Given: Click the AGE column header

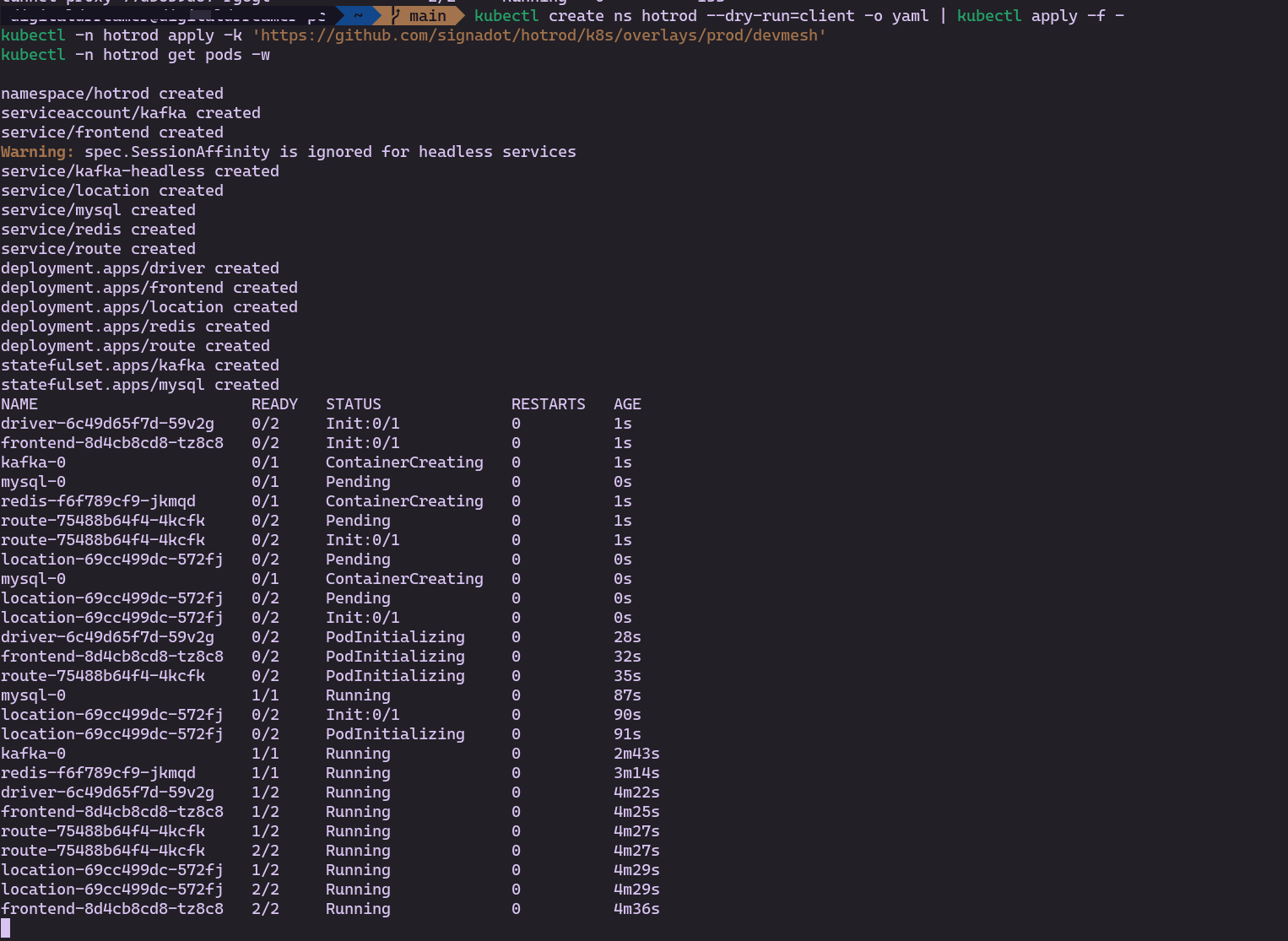Looking at the screenshot, I should (627, 403).
